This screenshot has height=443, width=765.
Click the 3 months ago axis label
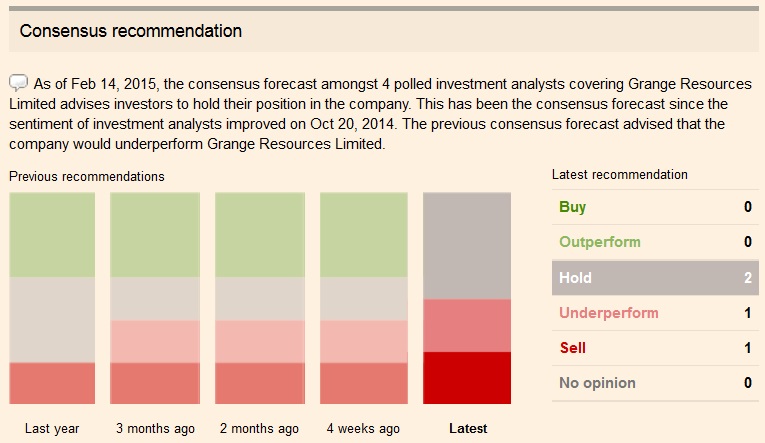coord(155,429)
